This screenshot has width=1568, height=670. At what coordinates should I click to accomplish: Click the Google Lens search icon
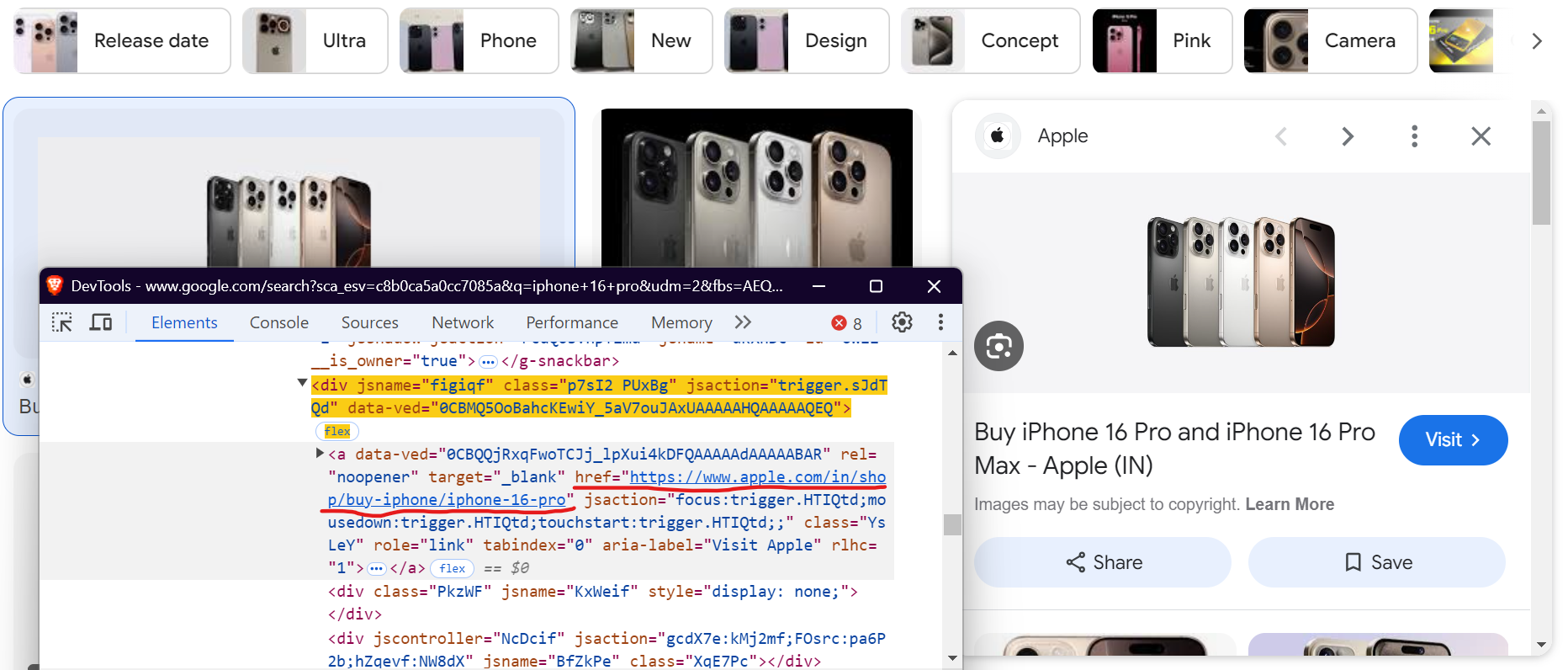click(x=999, y=346)
